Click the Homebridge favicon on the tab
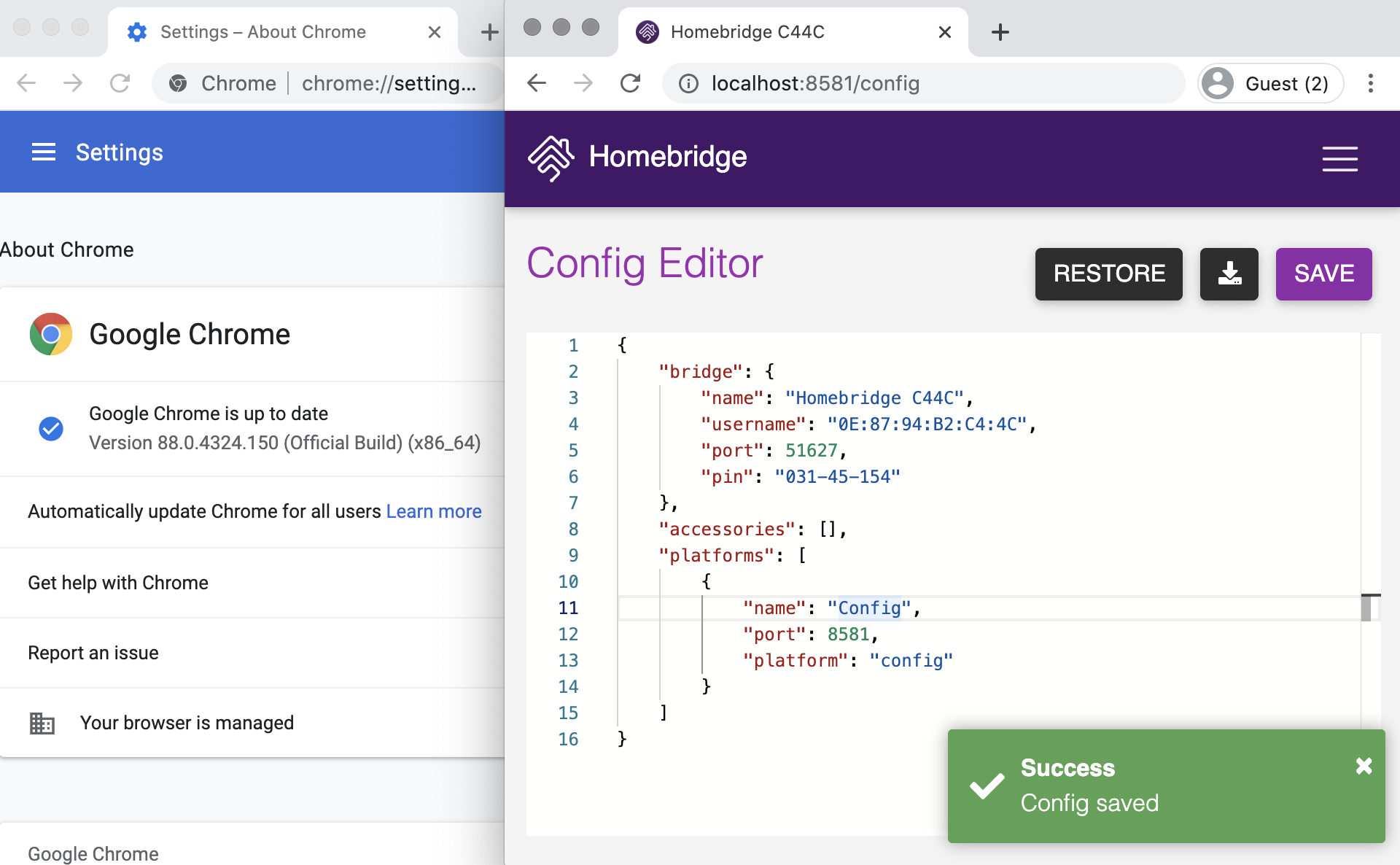1400x865 pixels. tap(647, 32)
